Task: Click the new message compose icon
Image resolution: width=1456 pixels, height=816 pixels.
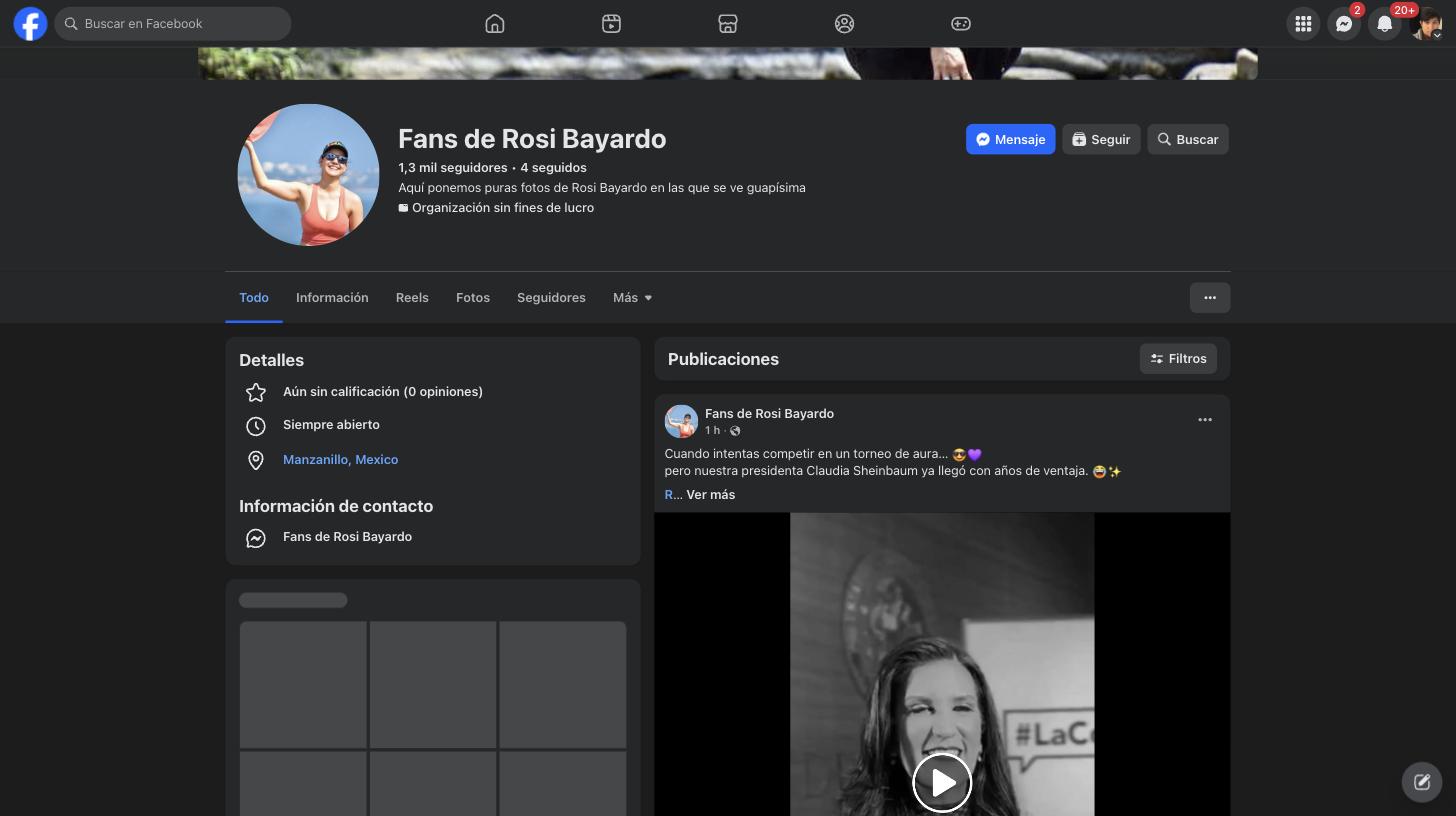Action: point(1422,782)
